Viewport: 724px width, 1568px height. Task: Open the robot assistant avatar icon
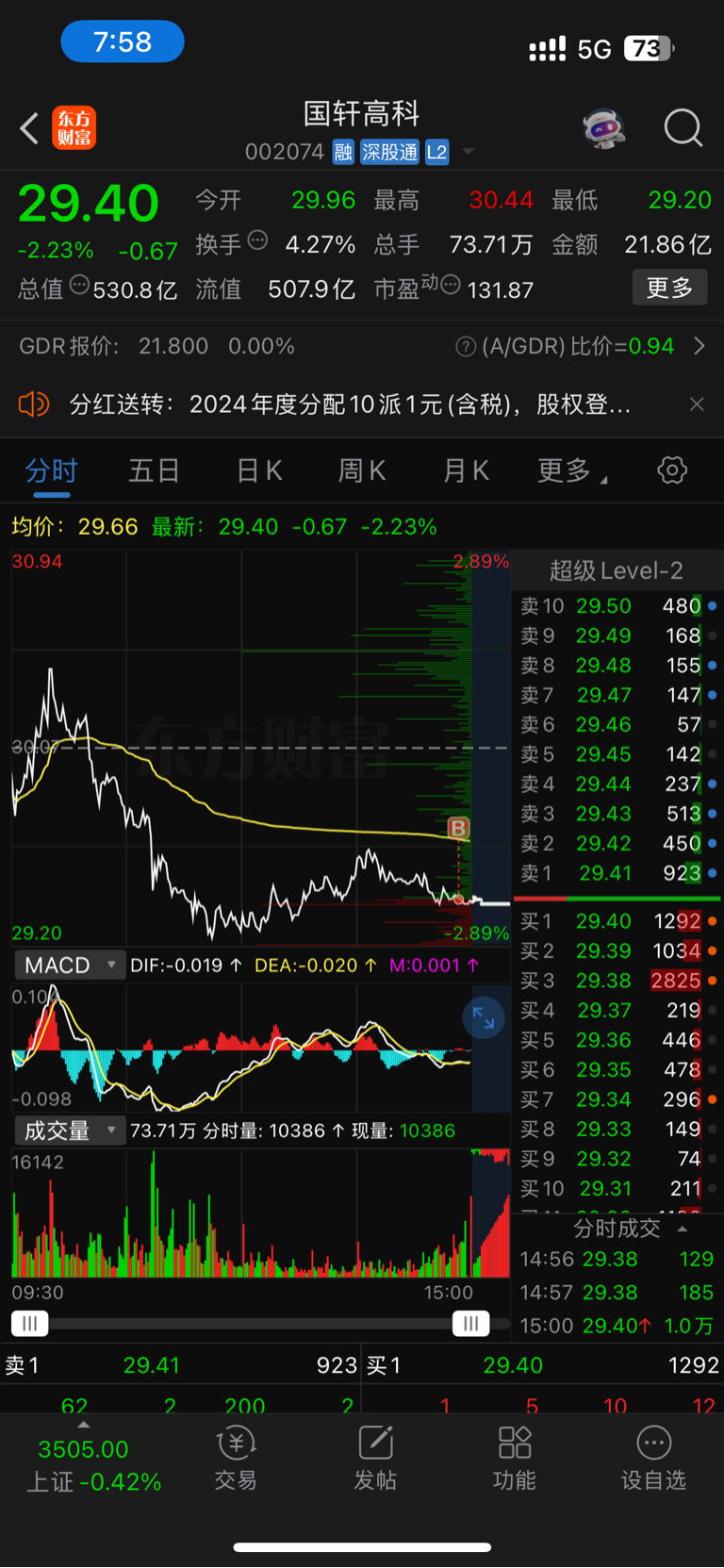point(604,127)
